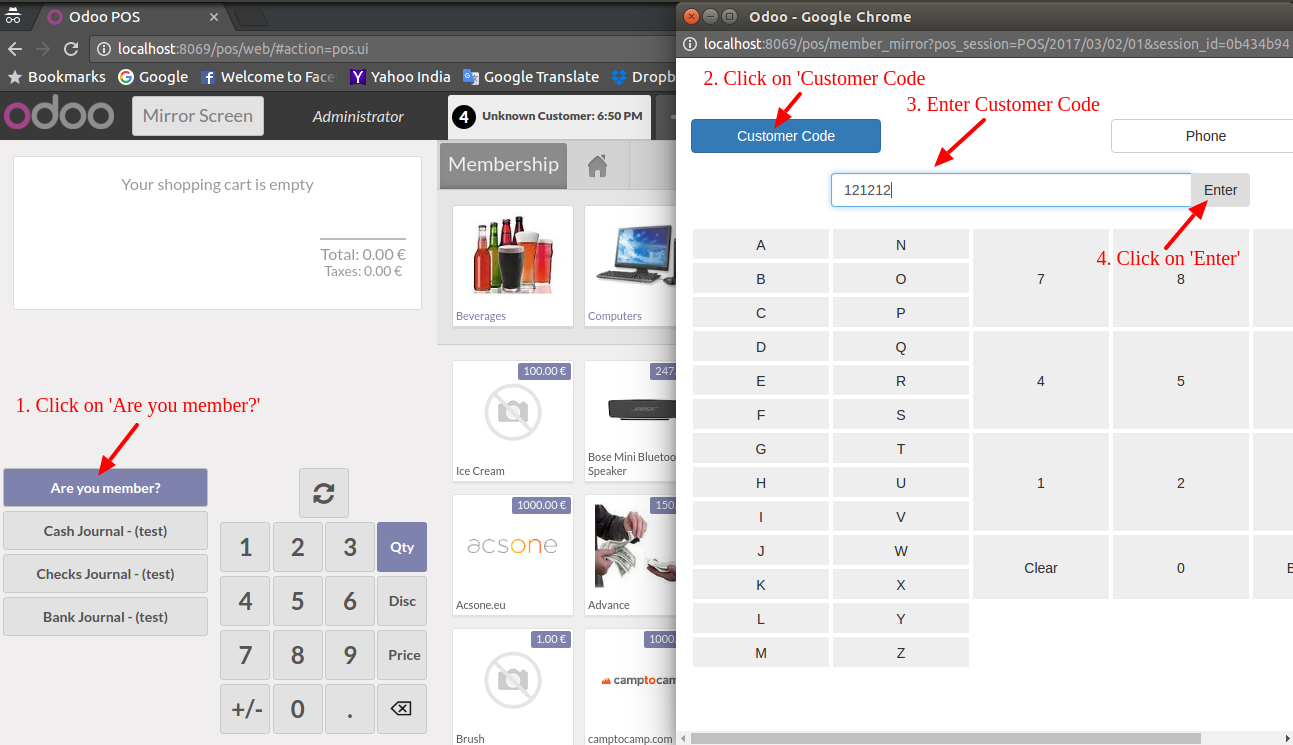
Task: Open the Google Translate bookmark
Action: 531,77
